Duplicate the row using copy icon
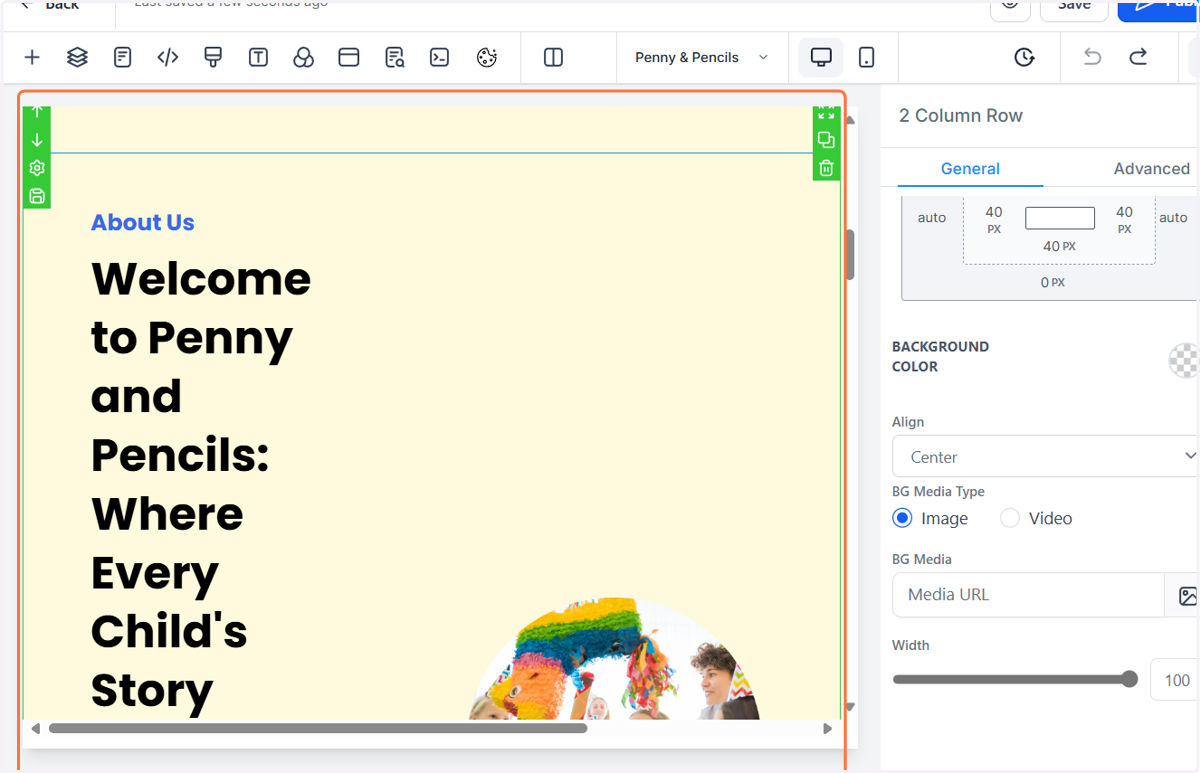This screenshot has width=1200, height=773. pyautogui.click(x=826, y=140)
